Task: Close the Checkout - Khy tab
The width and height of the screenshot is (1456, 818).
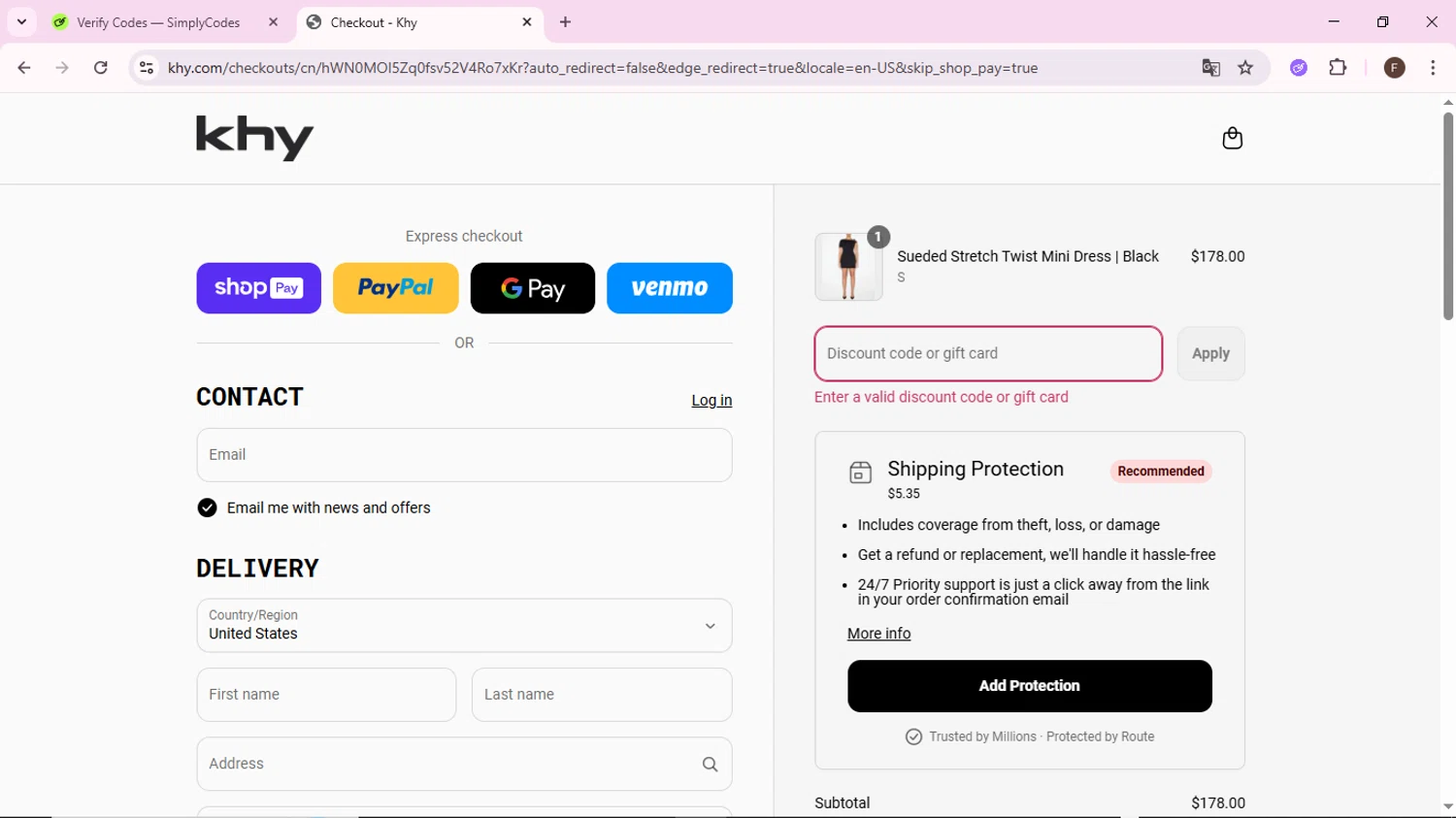Action: pyautogui.click(x=527, y=22)
